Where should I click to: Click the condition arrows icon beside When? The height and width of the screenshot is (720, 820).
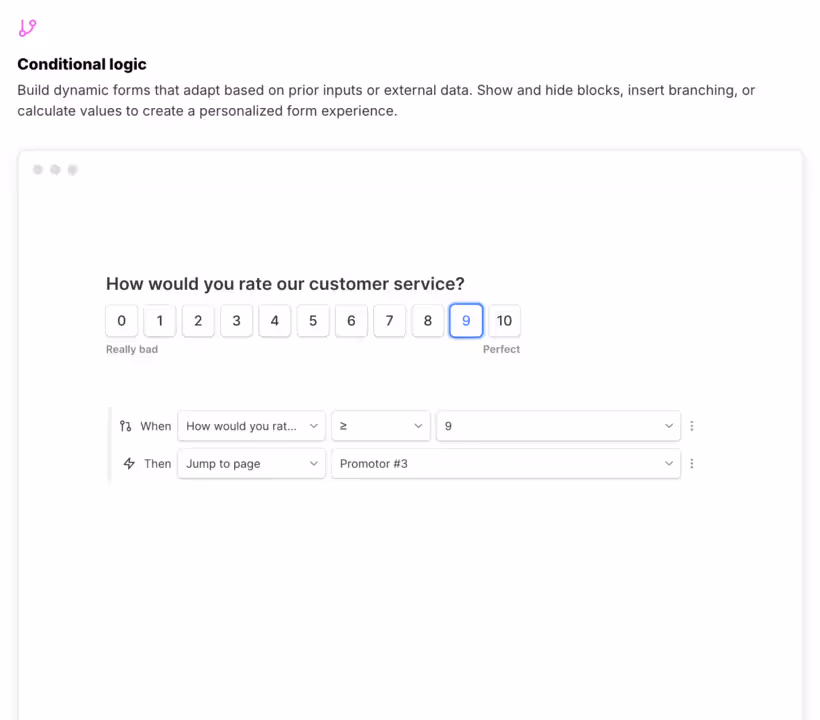point(127,425)
